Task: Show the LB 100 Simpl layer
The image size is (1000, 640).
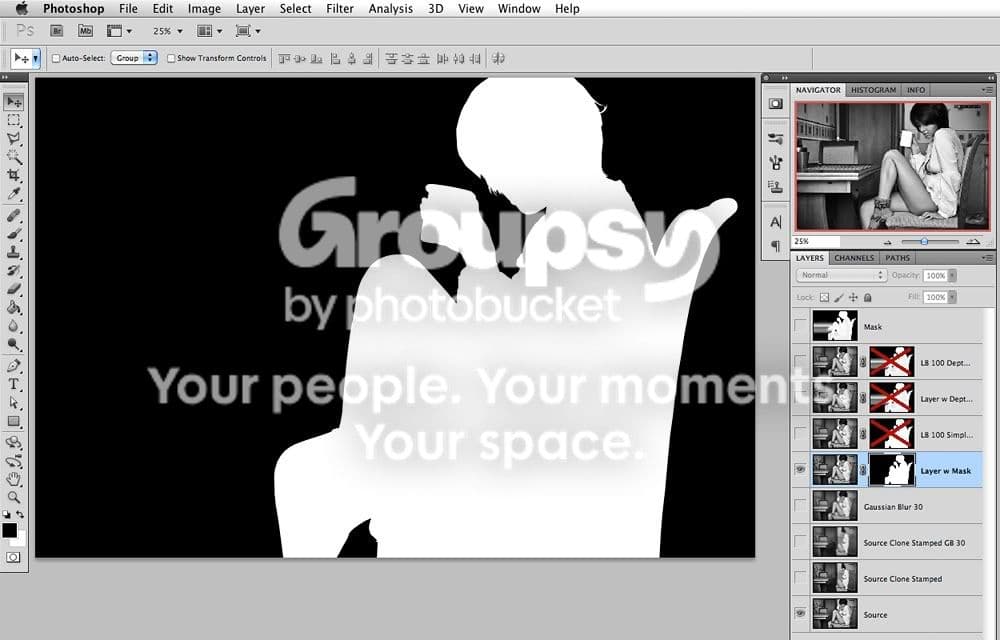Action: (800, 433)
